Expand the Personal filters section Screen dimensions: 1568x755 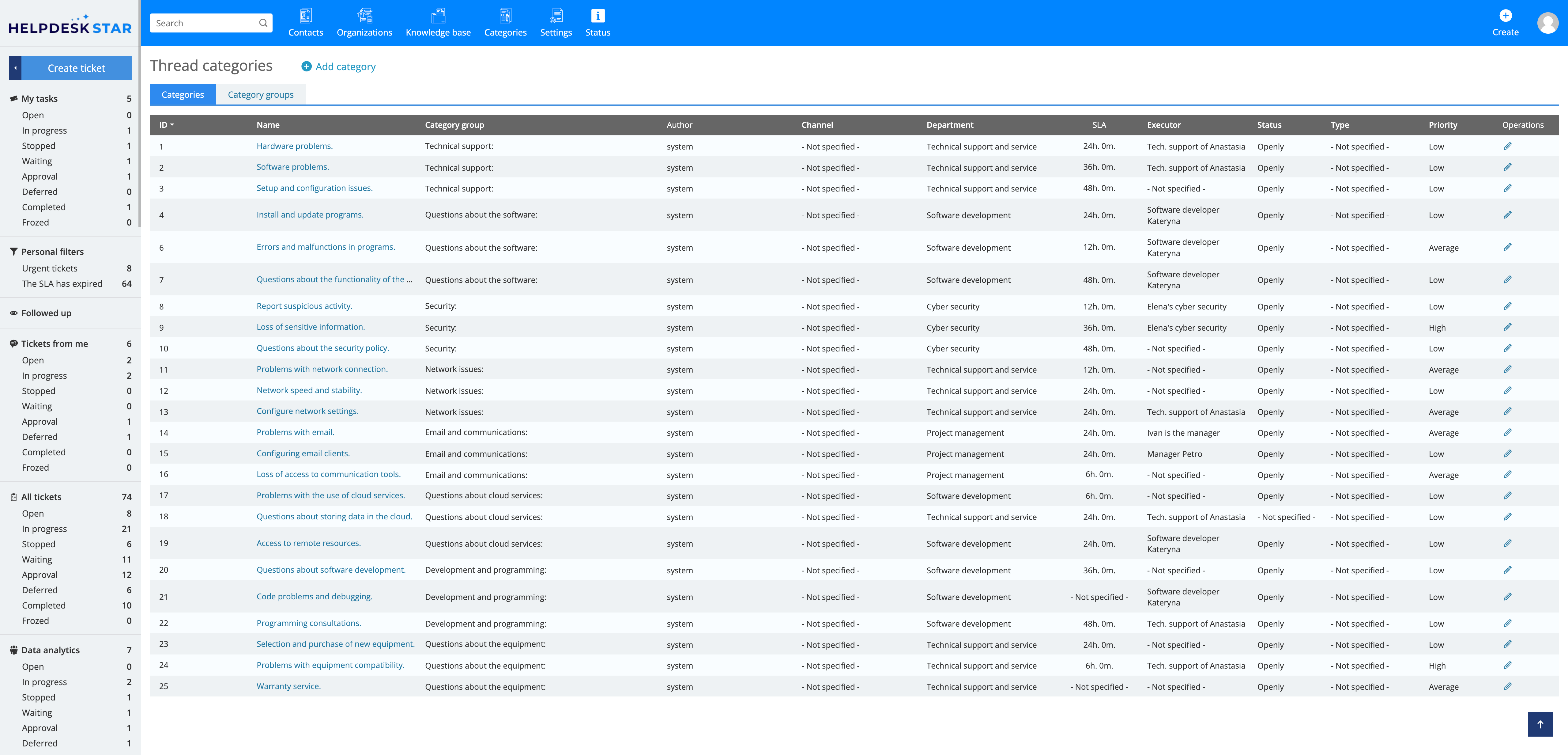pos(52,252)
